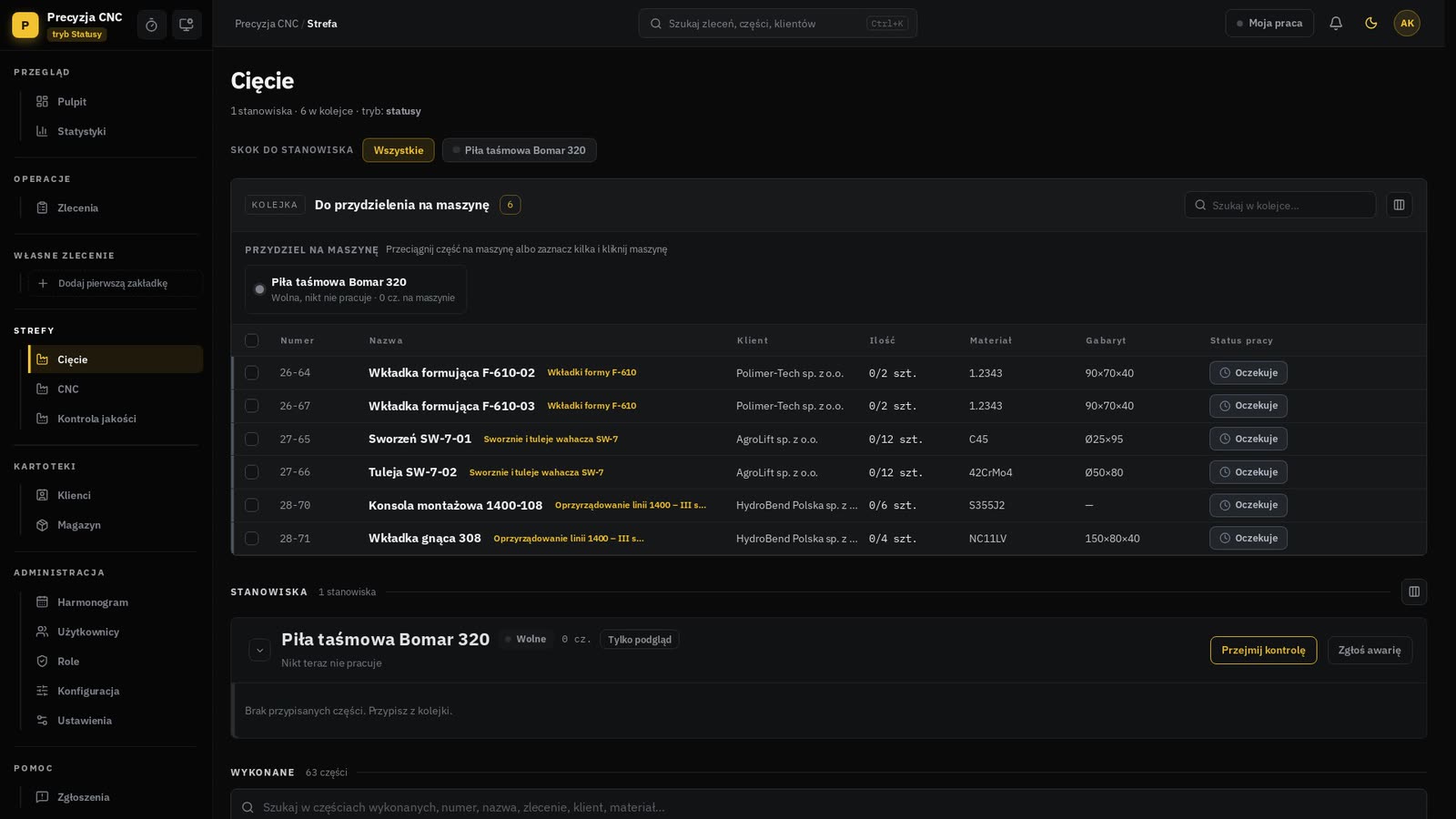Click the Piła taśmowa Bomar 320 machine assign card
Viewport: 1456px width, 819px height.
(356, 289)
